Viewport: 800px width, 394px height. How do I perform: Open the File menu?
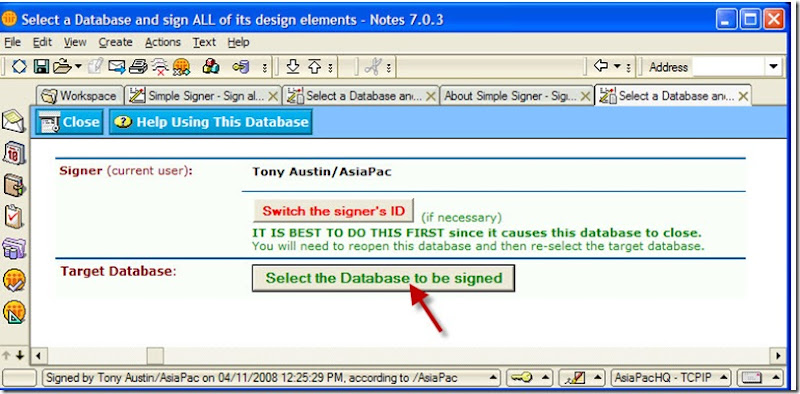click(12, 42)
